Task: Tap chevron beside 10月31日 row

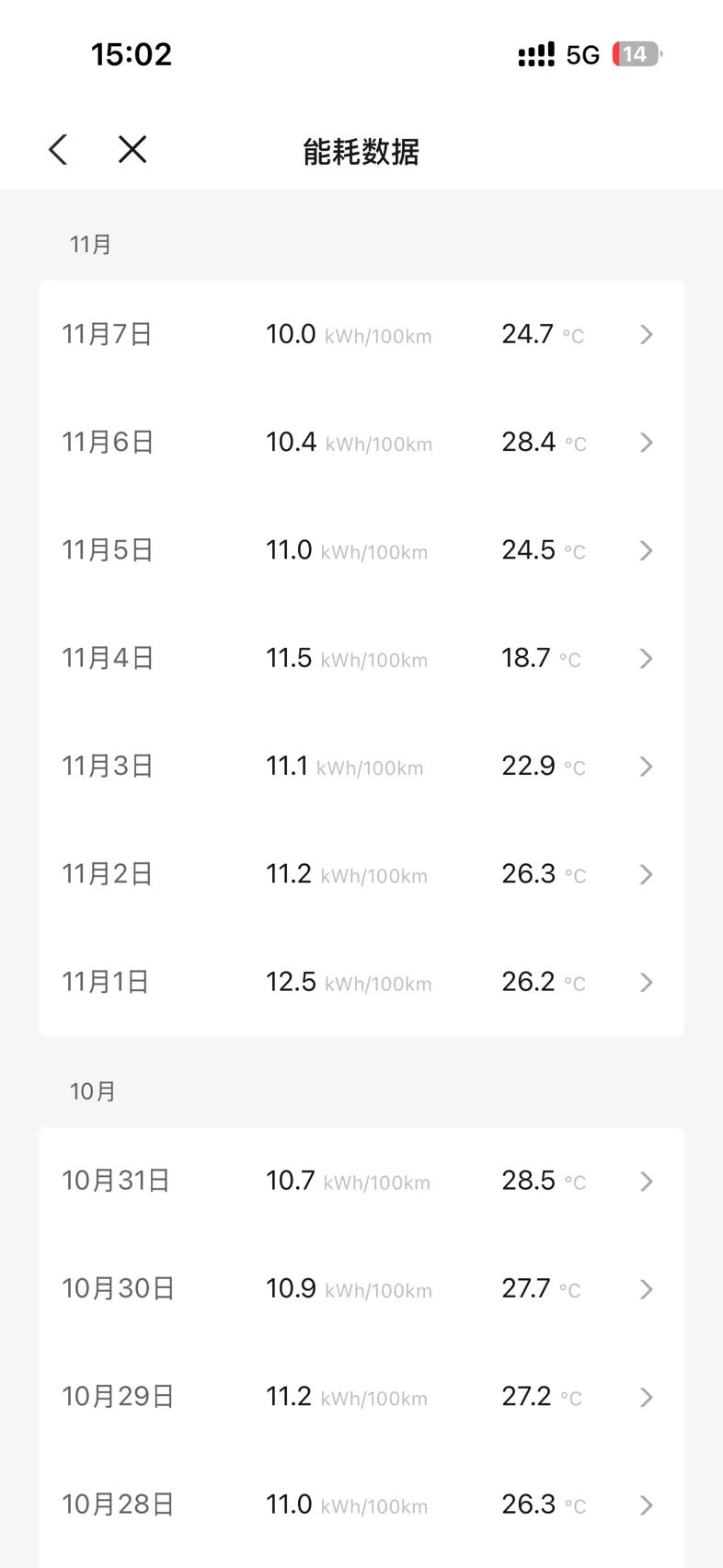Action: (646, 1182)
